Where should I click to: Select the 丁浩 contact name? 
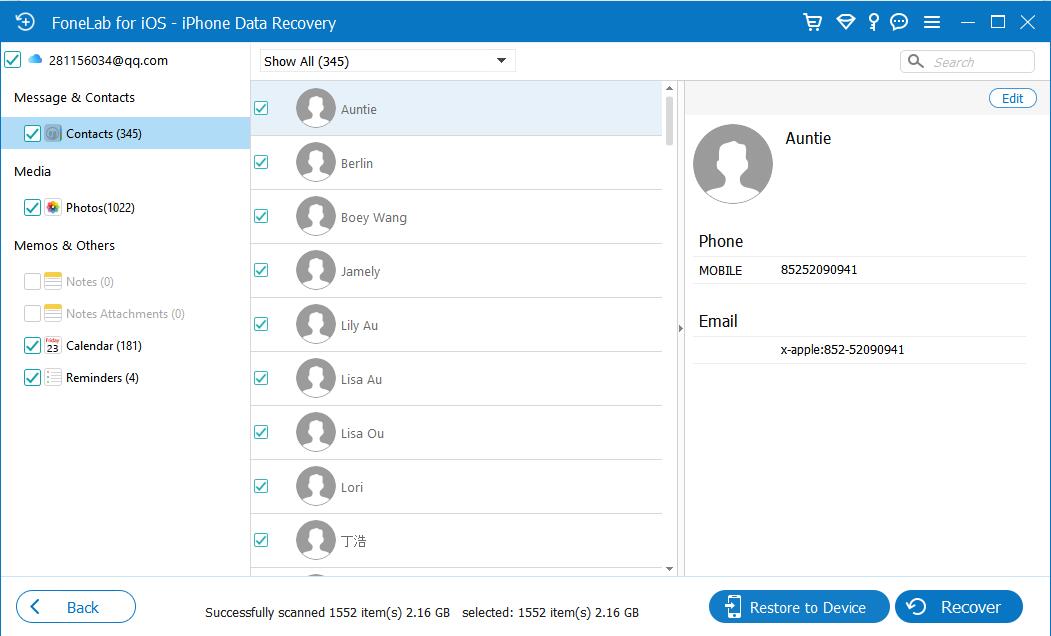tap(353, 541)
